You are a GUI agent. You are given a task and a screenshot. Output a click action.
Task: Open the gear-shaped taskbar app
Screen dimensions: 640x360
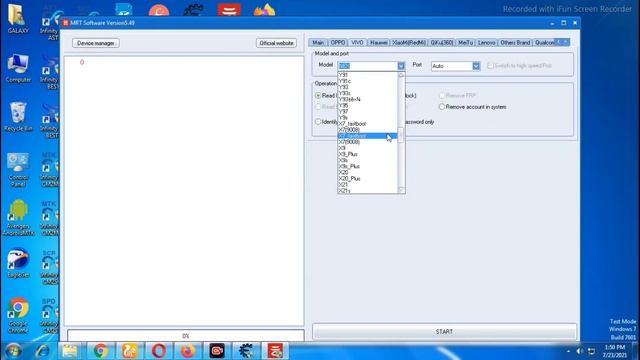(x=246, y=351)
